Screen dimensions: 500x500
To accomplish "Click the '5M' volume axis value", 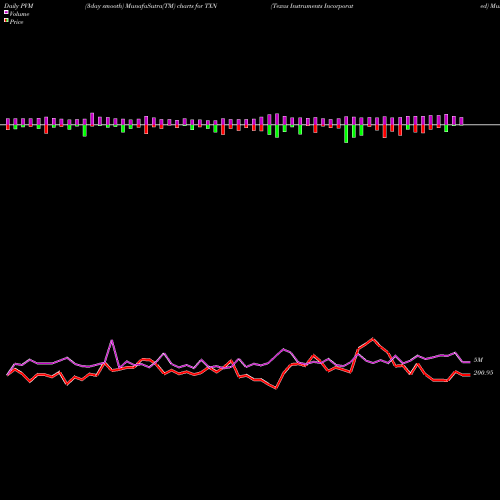I will coord(478,360).
